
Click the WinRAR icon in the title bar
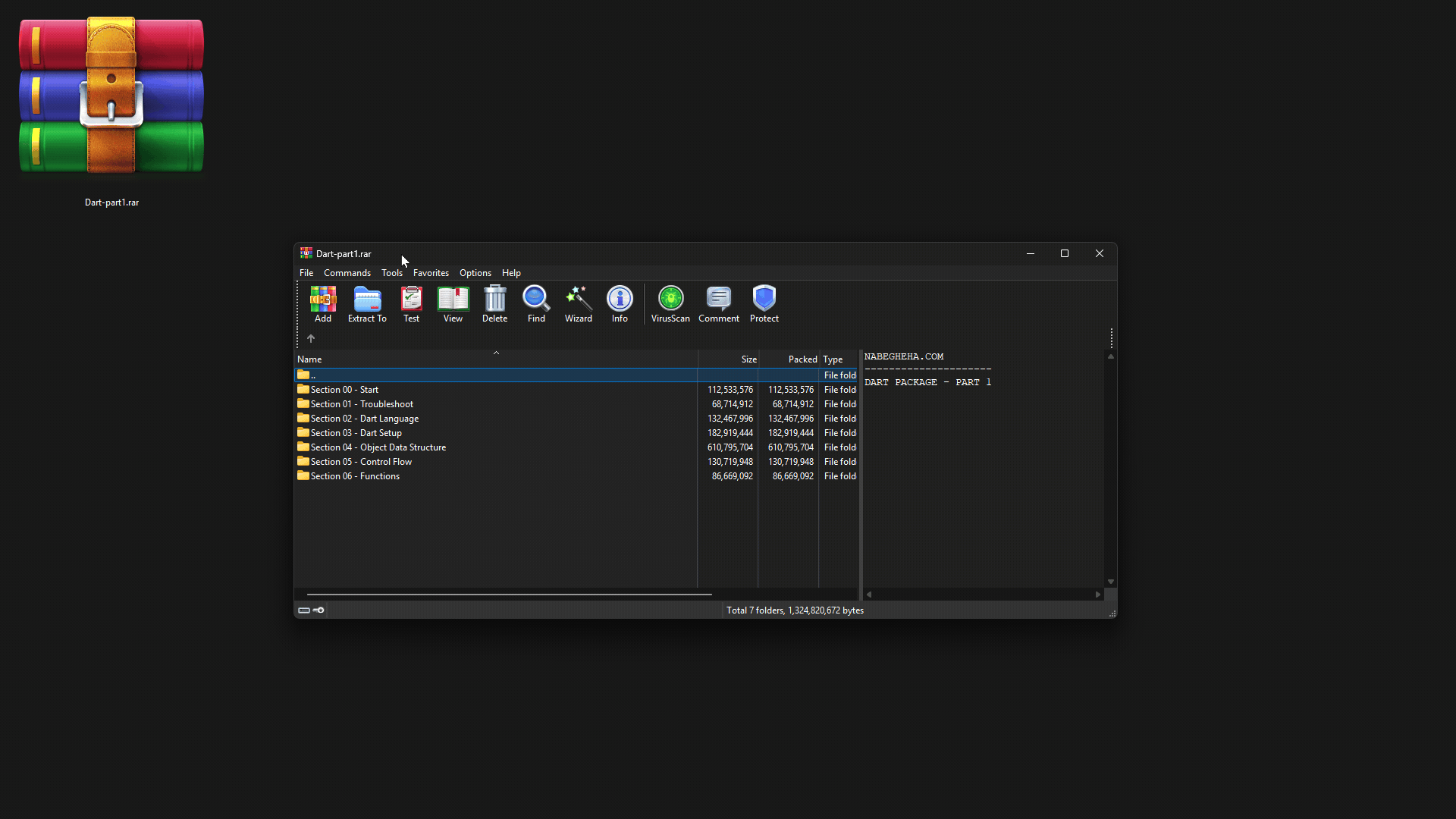pos(306,253)
